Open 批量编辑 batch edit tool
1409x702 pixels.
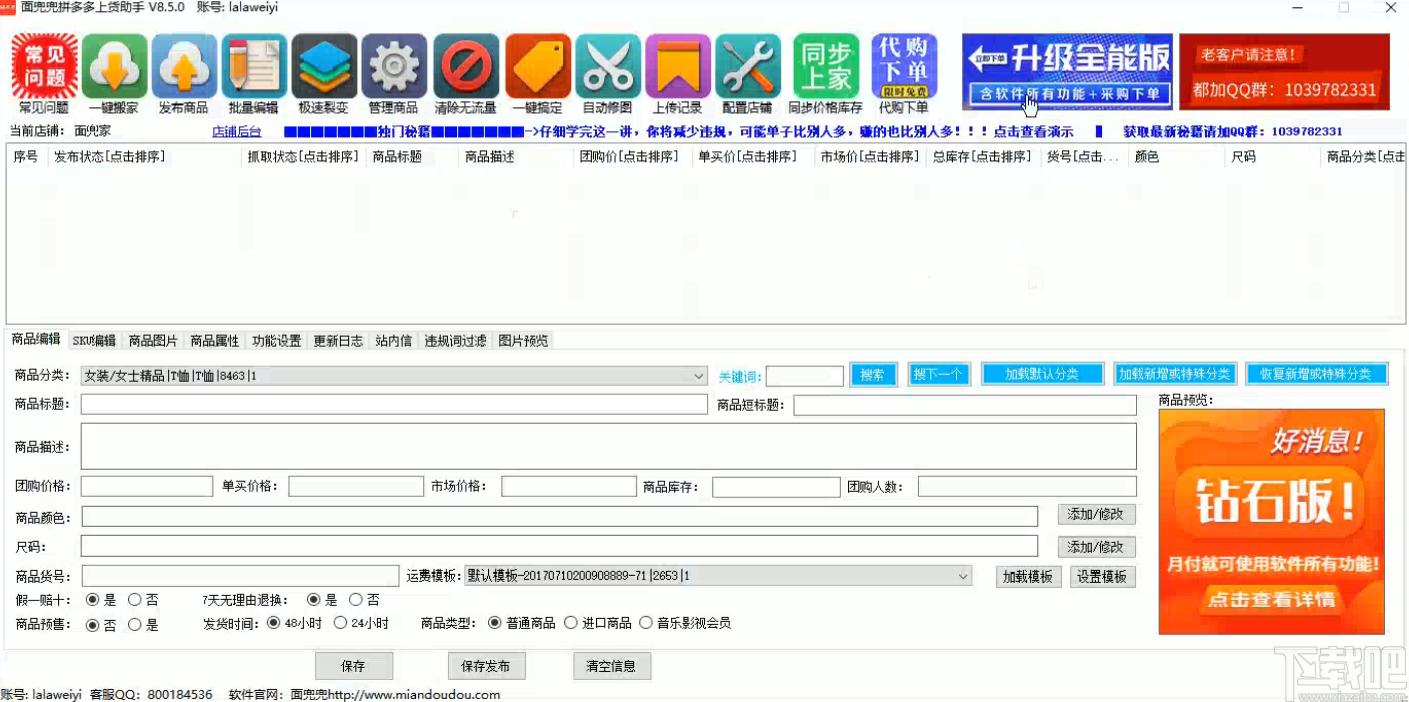(x=254, y=67)
